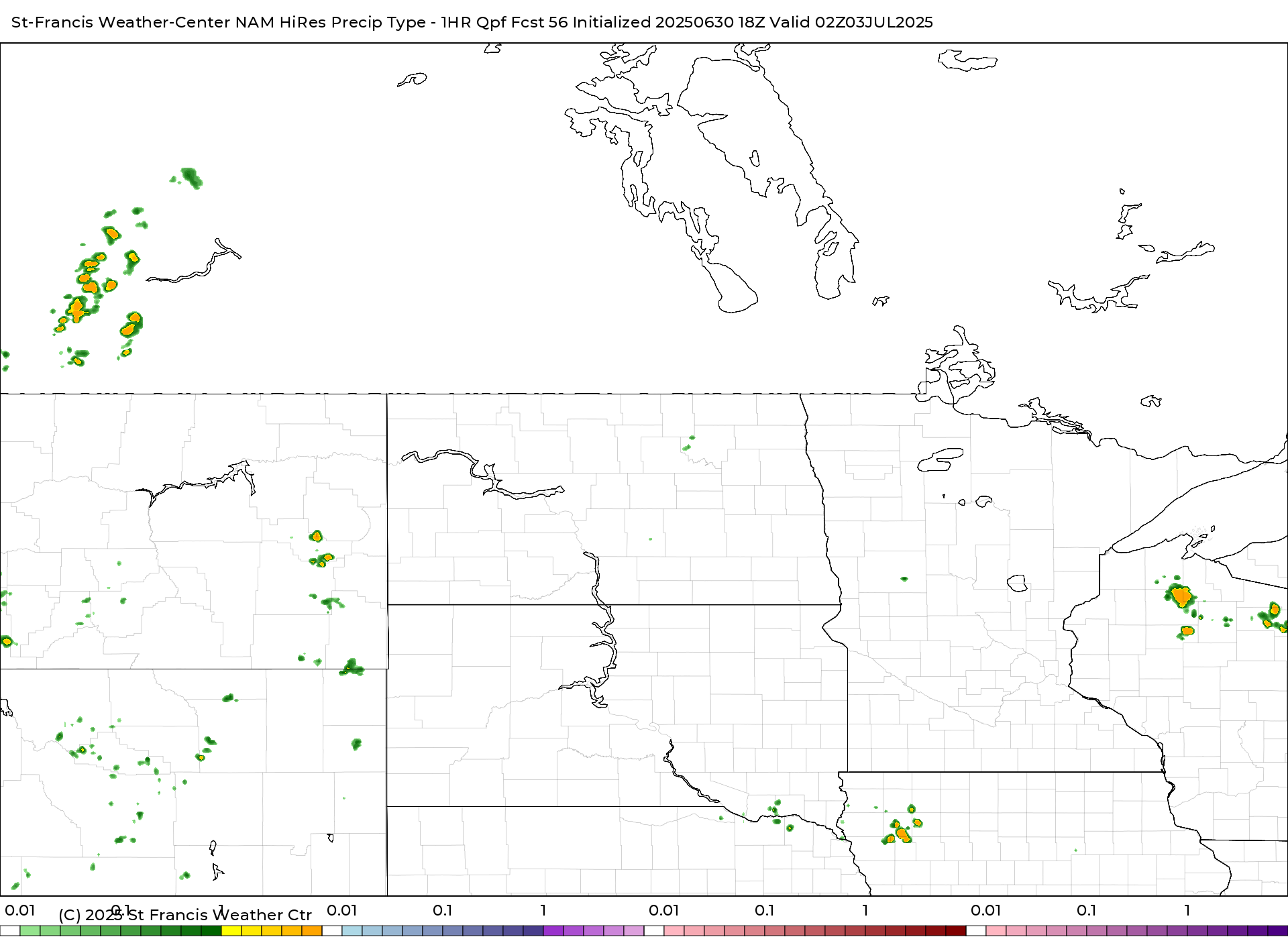Click the map title 'NAM HiRes Precip Type'
The width and height of the screenshot is (1288, 939).
tap(330, 22)
